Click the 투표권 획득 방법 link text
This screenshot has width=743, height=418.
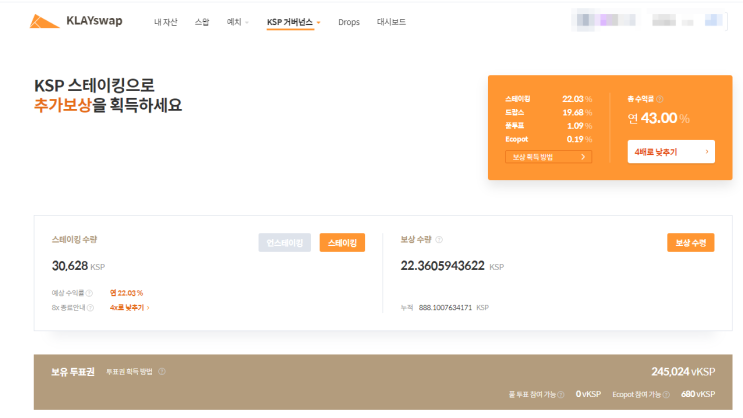pyautogui.click(x=129, y=372)
